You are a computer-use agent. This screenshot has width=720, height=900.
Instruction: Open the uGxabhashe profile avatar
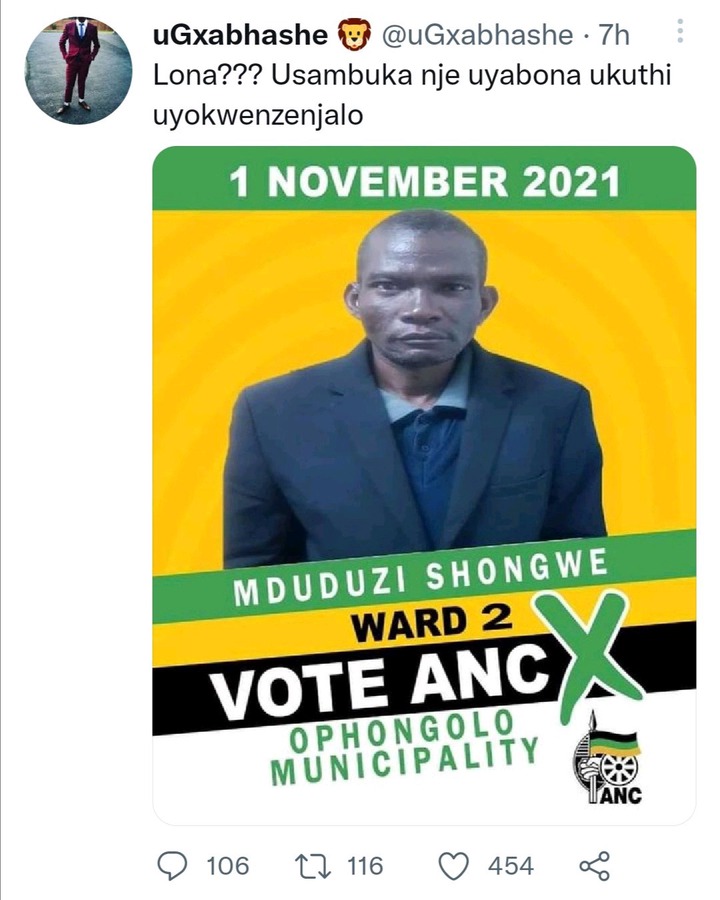[x=79, y=70]
